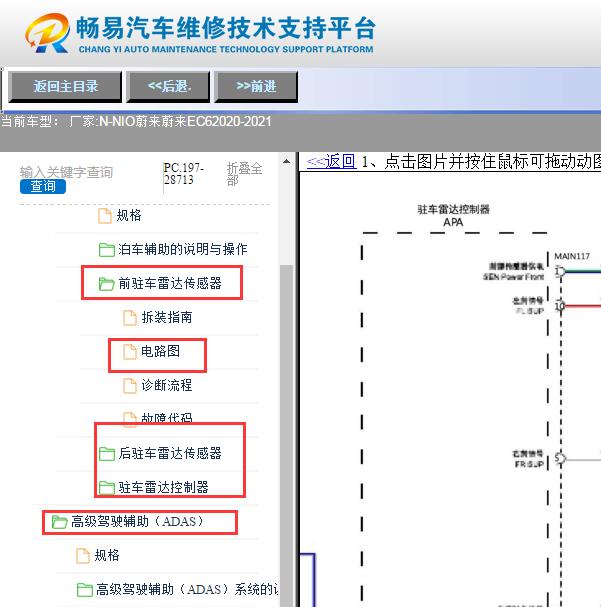Click the 返回主目录 button

(x=65, y=87)
